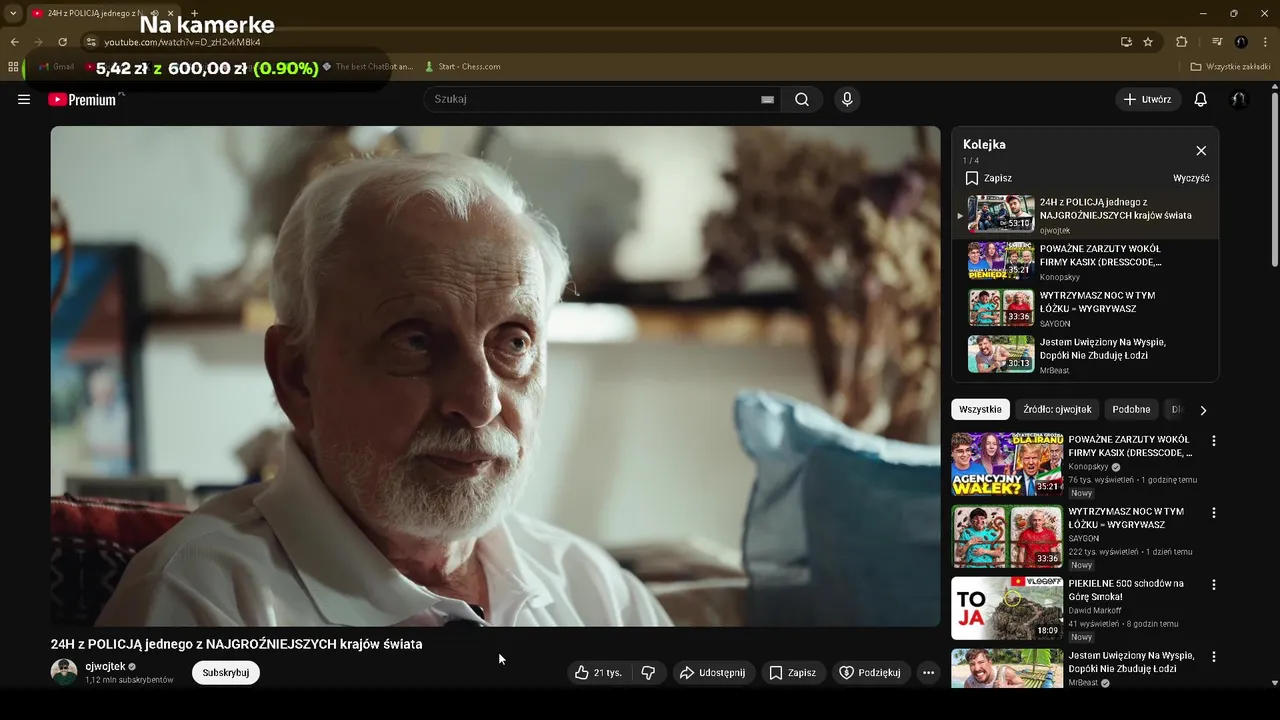Expand Chrome tab search dropdown
1280x720 pixels.
(x=13, y=13)
